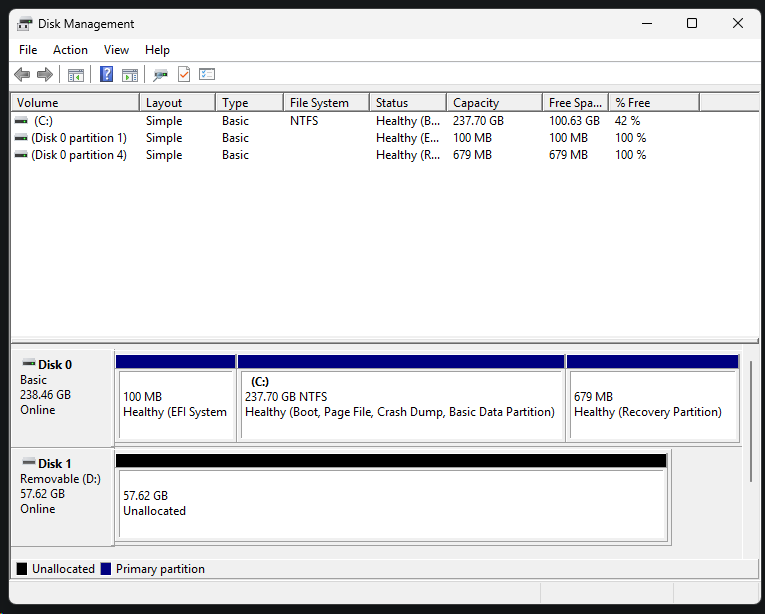Toggle the Show/Hide Console Tree icon
765x614 pixels.
[x=75, y=75]
